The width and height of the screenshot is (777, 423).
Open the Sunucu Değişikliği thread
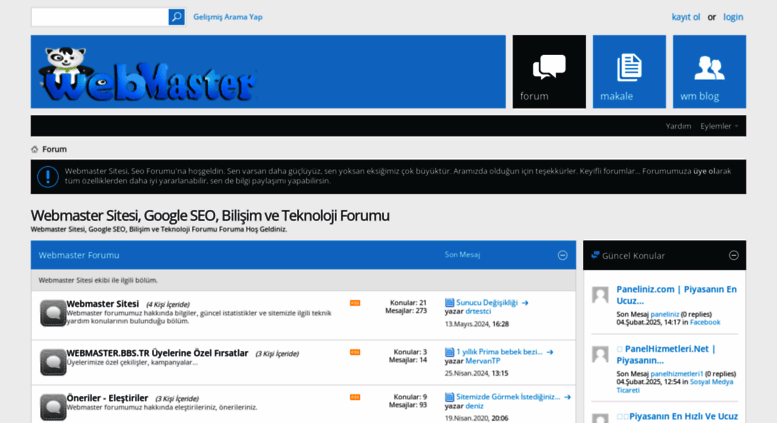487,303
